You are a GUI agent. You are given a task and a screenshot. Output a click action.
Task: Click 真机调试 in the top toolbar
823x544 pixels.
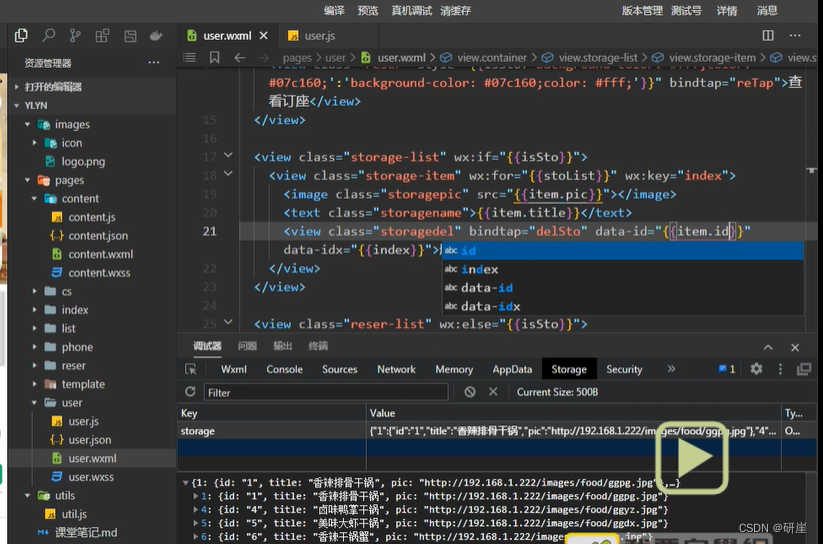tap(412, 11)
